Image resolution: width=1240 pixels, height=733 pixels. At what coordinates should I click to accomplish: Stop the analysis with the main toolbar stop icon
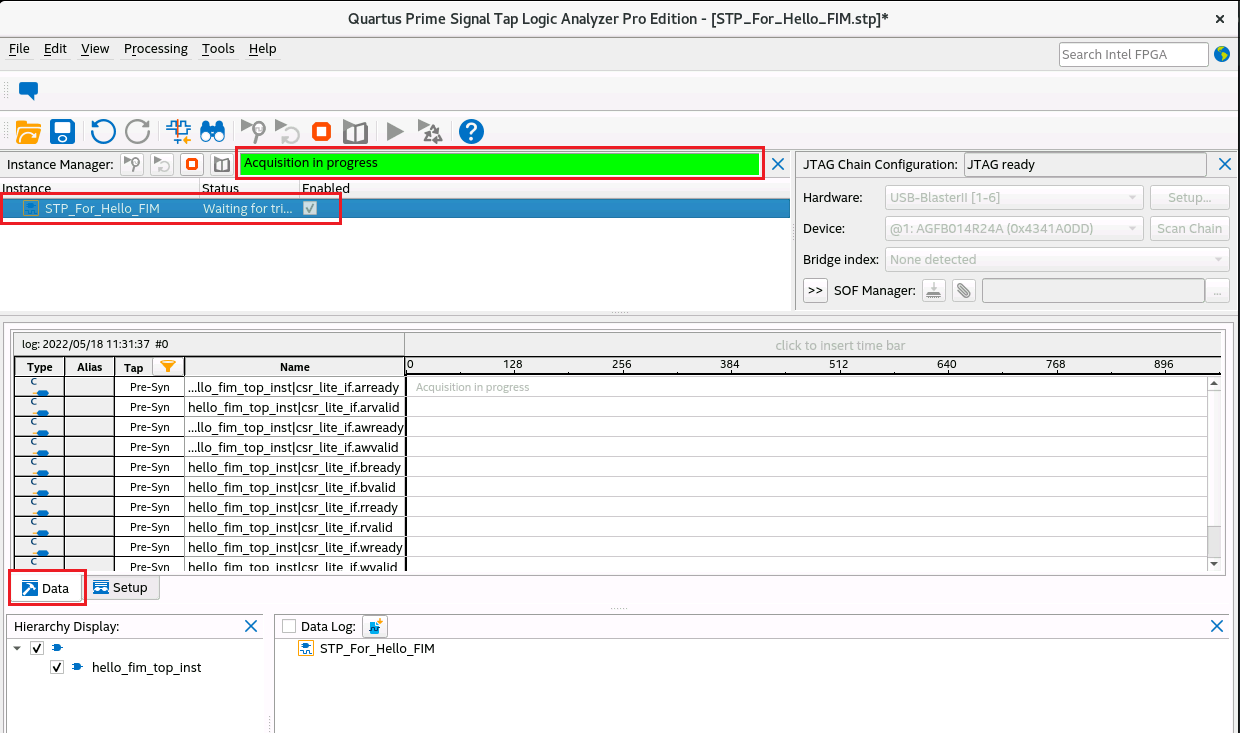point(321,131)
